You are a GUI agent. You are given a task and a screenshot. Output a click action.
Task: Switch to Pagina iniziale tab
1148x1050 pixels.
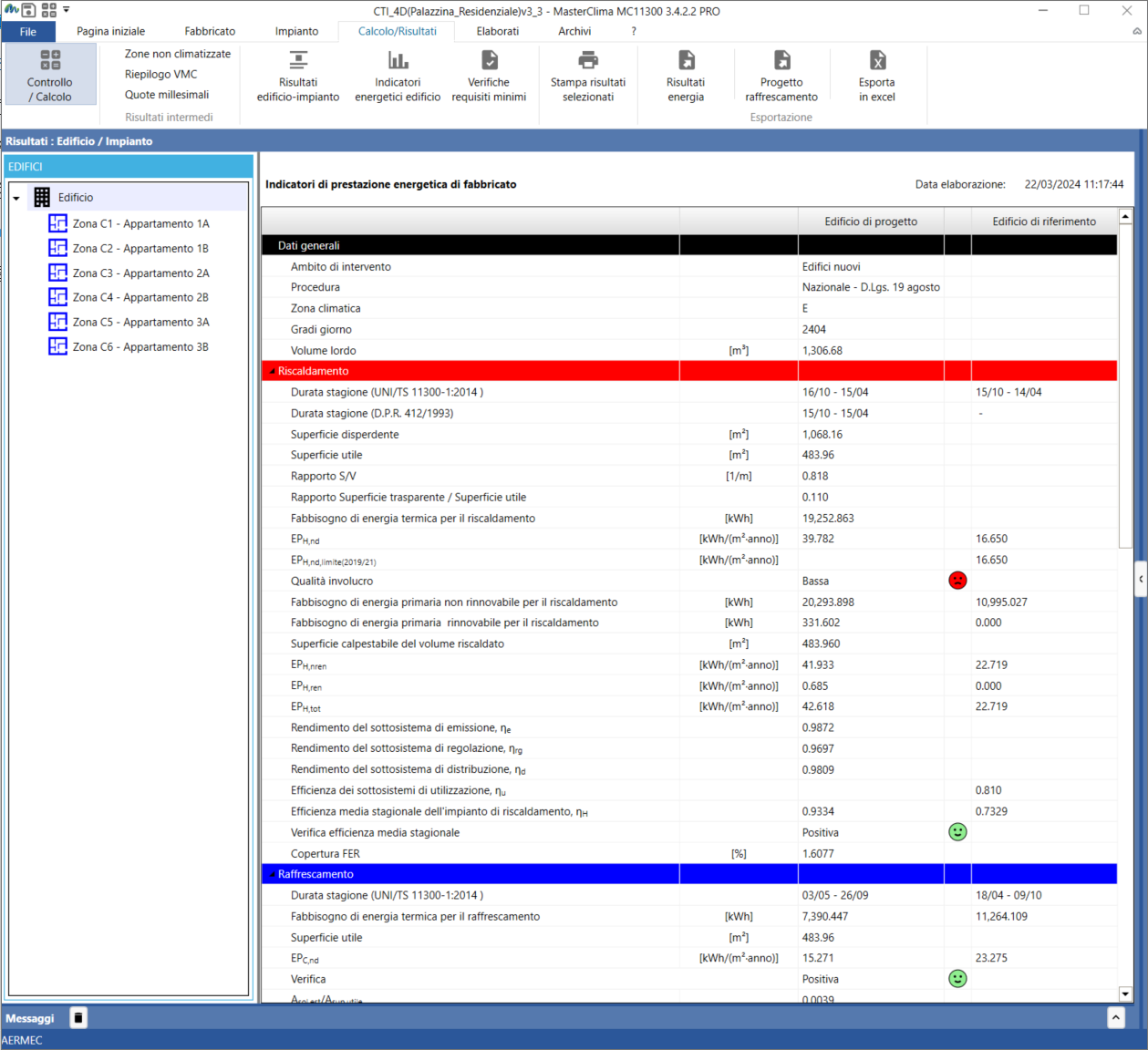tap(110, 31)
